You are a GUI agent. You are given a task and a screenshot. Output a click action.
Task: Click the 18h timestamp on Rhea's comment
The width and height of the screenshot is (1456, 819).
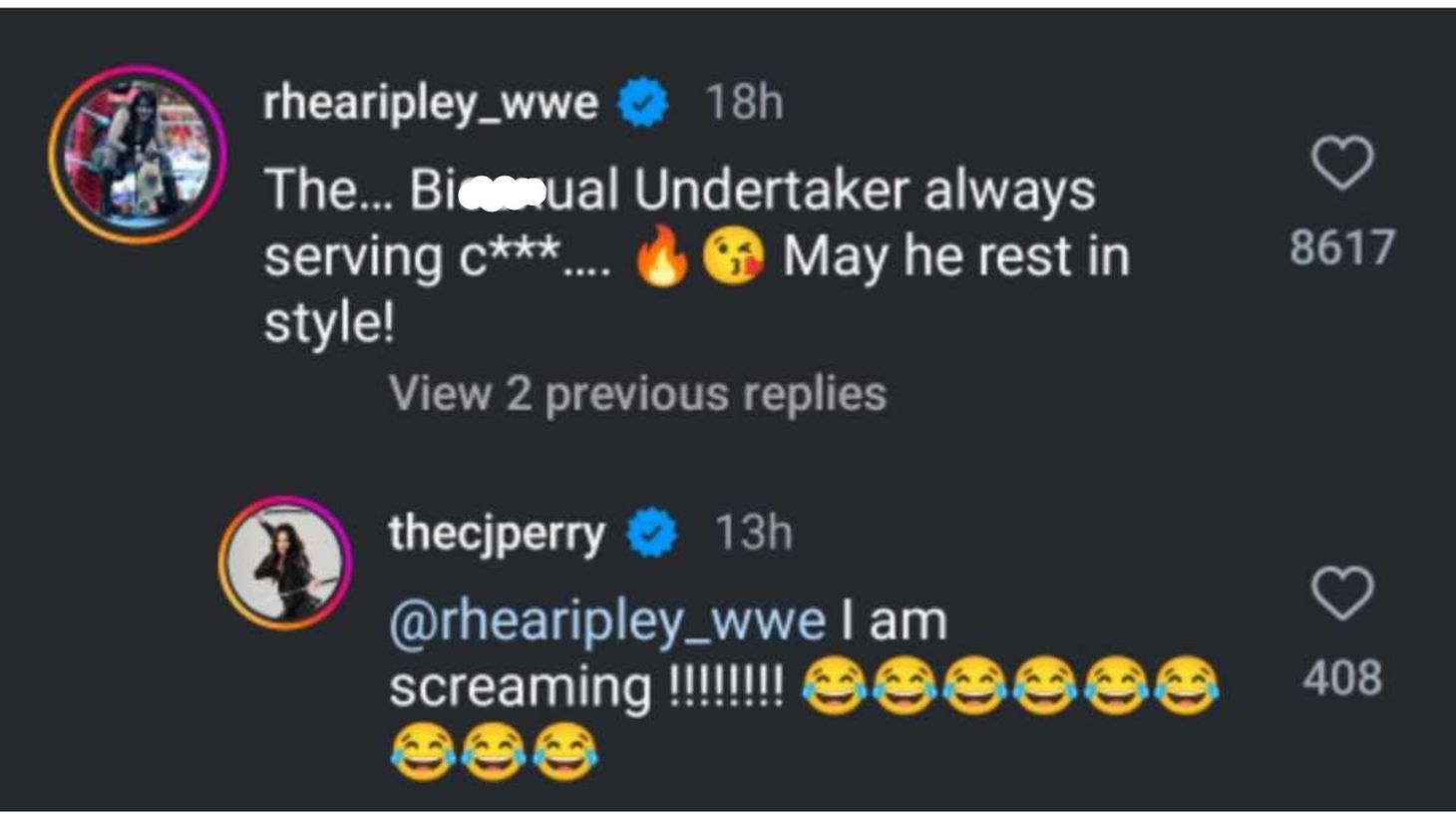pyautogui.click(x=745, y=100)
